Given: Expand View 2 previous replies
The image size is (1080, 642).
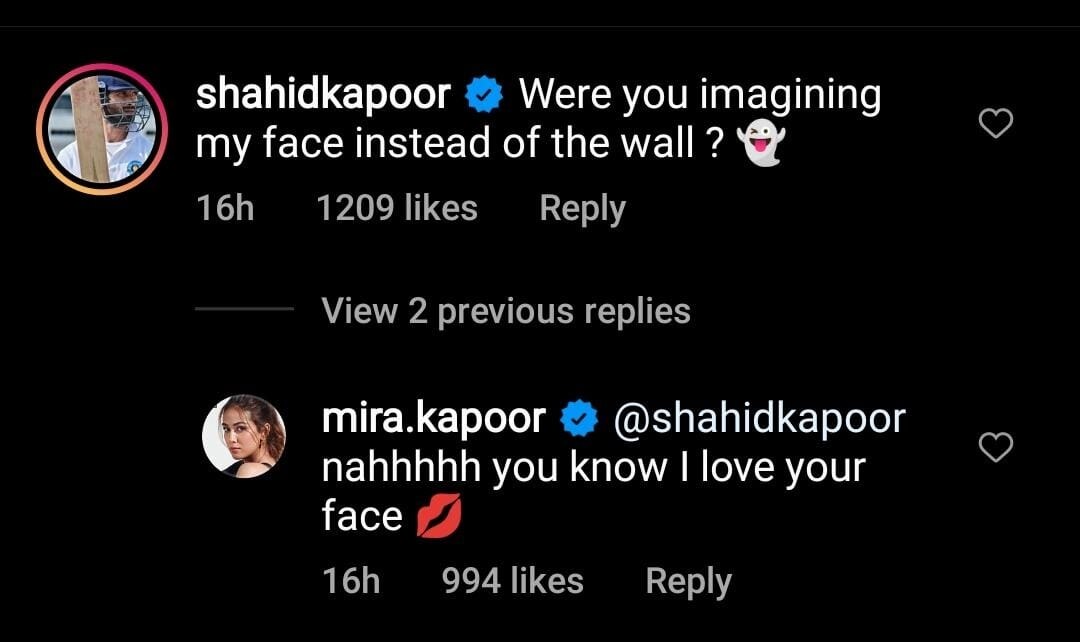Looking at the screenshot, I should pos(506,311).
